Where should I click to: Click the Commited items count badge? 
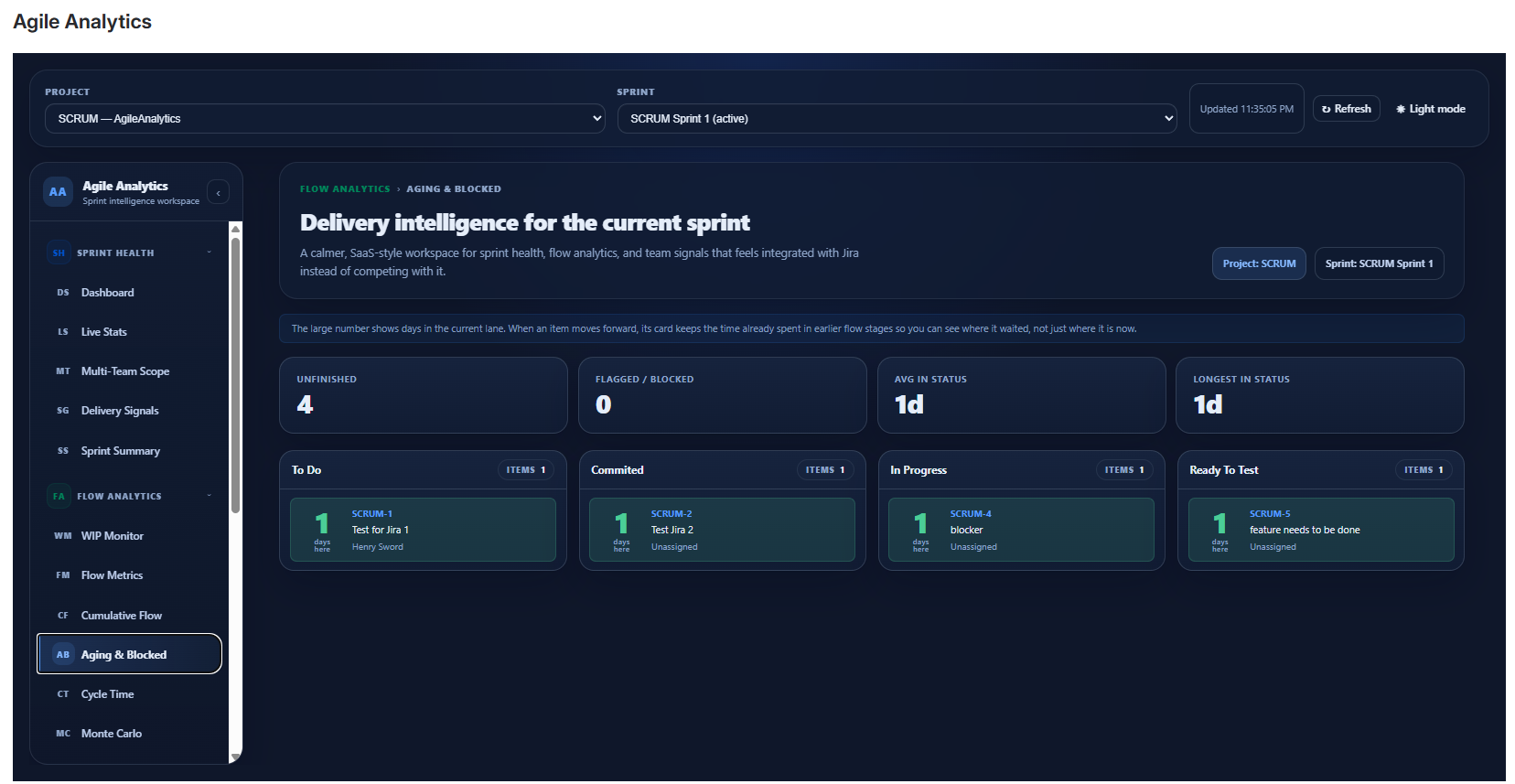click(825, 470)
